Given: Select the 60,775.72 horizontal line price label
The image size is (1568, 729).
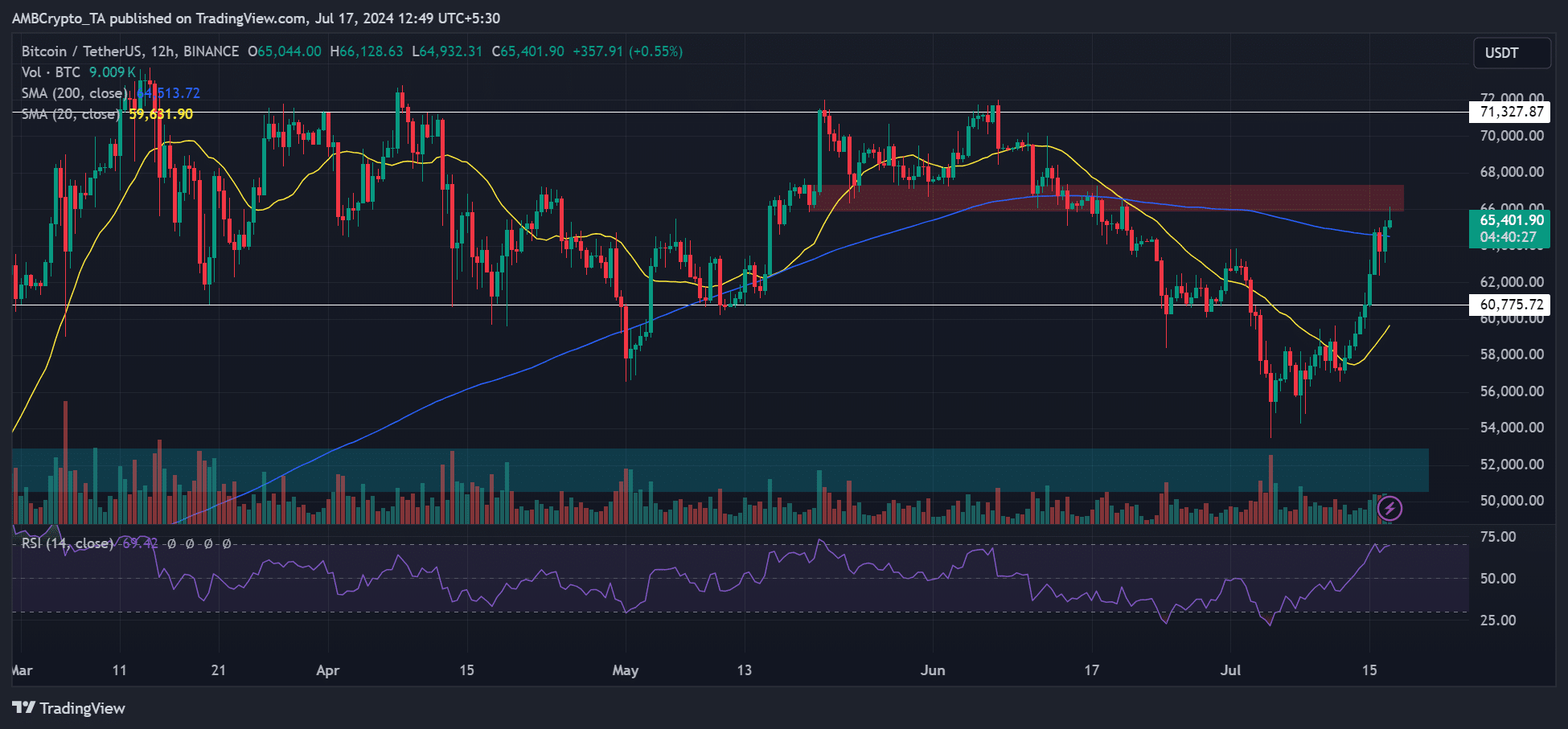Looking at the screenshot, I should click(1510, 305).
